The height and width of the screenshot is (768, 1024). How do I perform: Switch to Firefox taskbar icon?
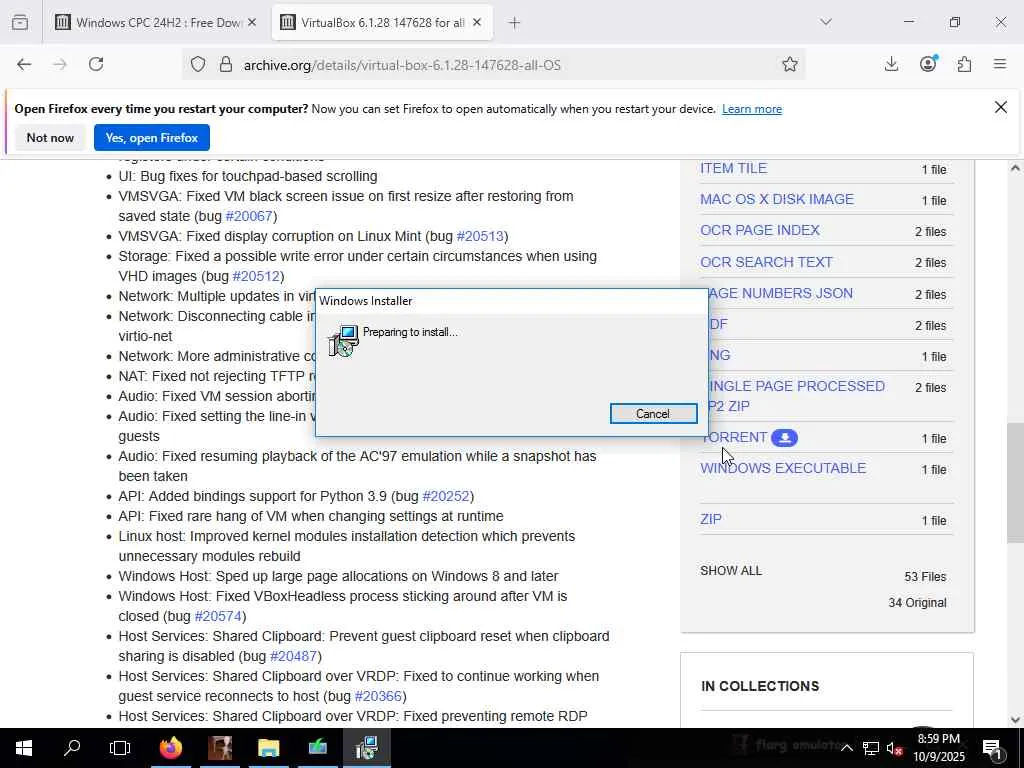[x=170, y=748]
